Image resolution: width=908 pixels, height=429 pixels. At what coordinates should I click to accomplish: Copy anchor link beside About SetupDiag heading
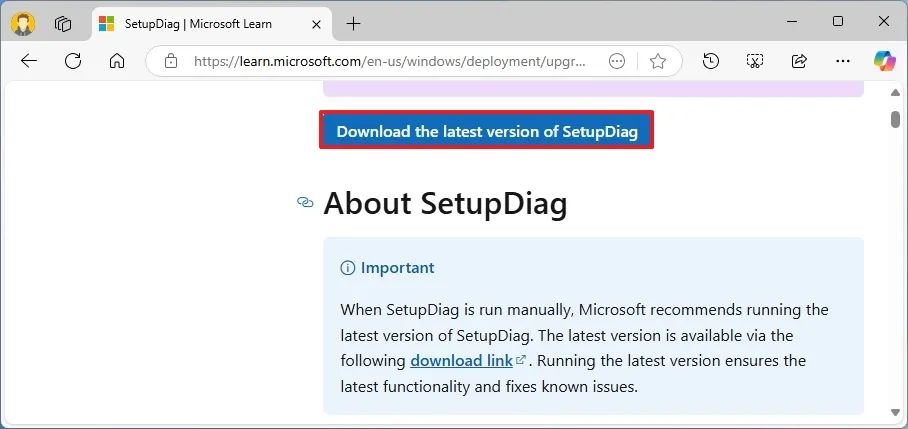pos(305,203)
